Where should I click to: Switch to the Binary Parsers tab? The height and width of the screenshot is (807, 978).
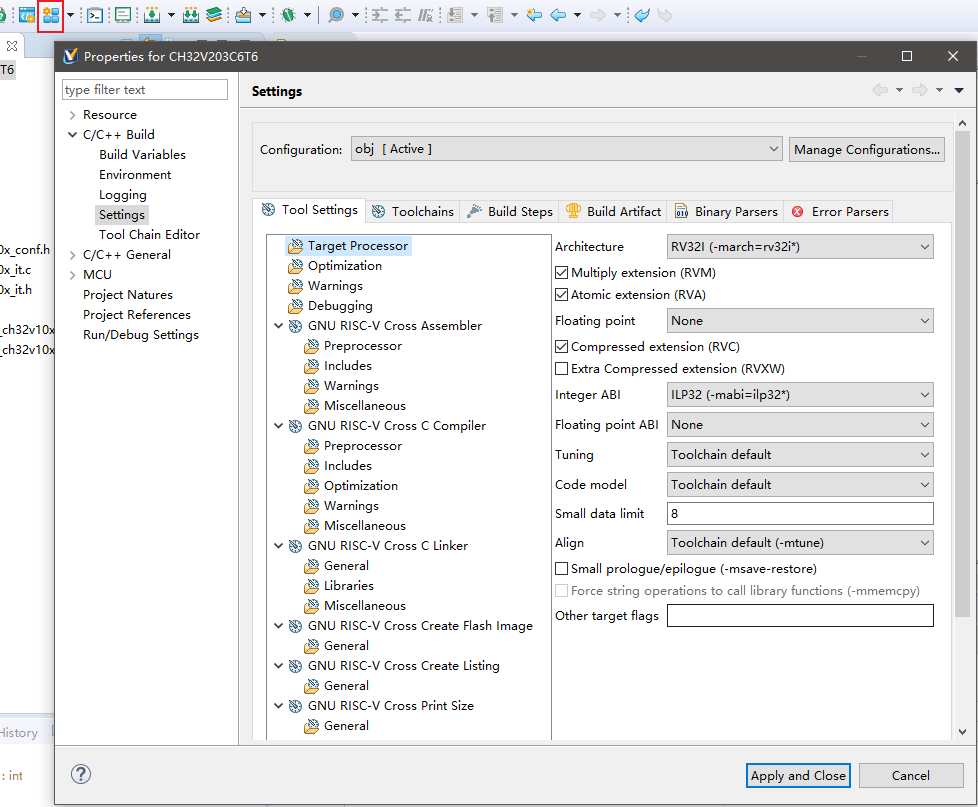coord(726,211)
